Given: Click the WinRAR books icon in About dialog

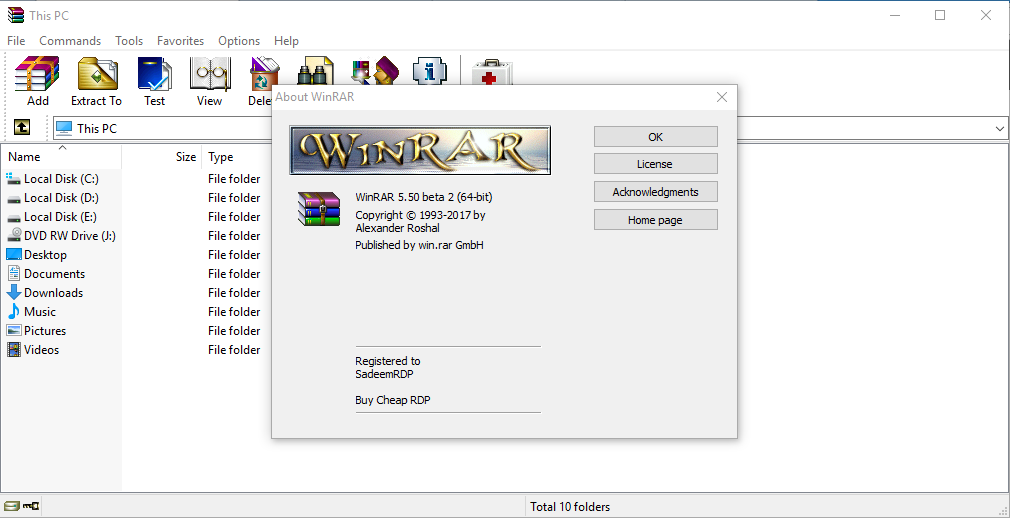Looking at the screenshot, I should 318,208.
